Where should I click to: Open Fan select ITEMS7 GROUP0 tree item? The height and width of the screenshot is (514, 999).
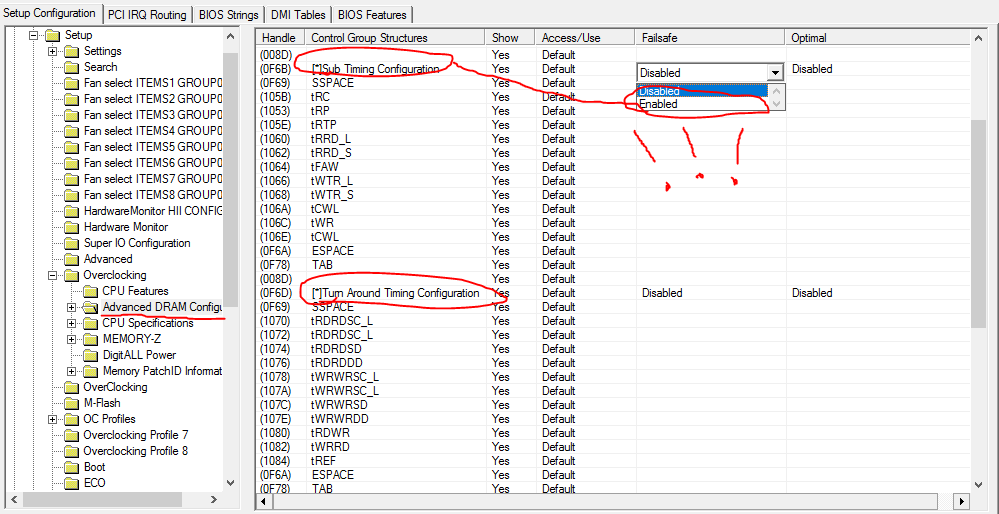(152, 179)
